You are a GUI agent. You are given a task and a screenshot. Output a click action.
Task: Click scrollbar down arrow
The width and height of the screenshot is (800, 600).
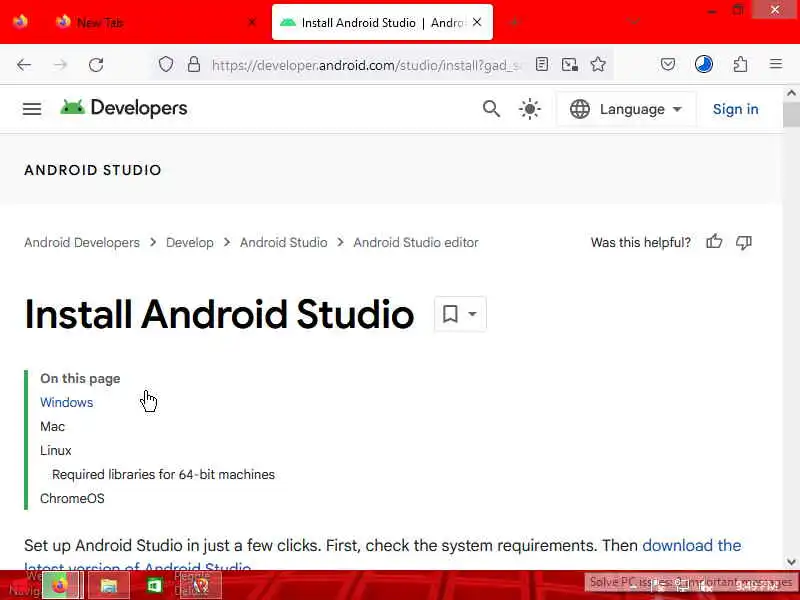(x=791, y=562)
